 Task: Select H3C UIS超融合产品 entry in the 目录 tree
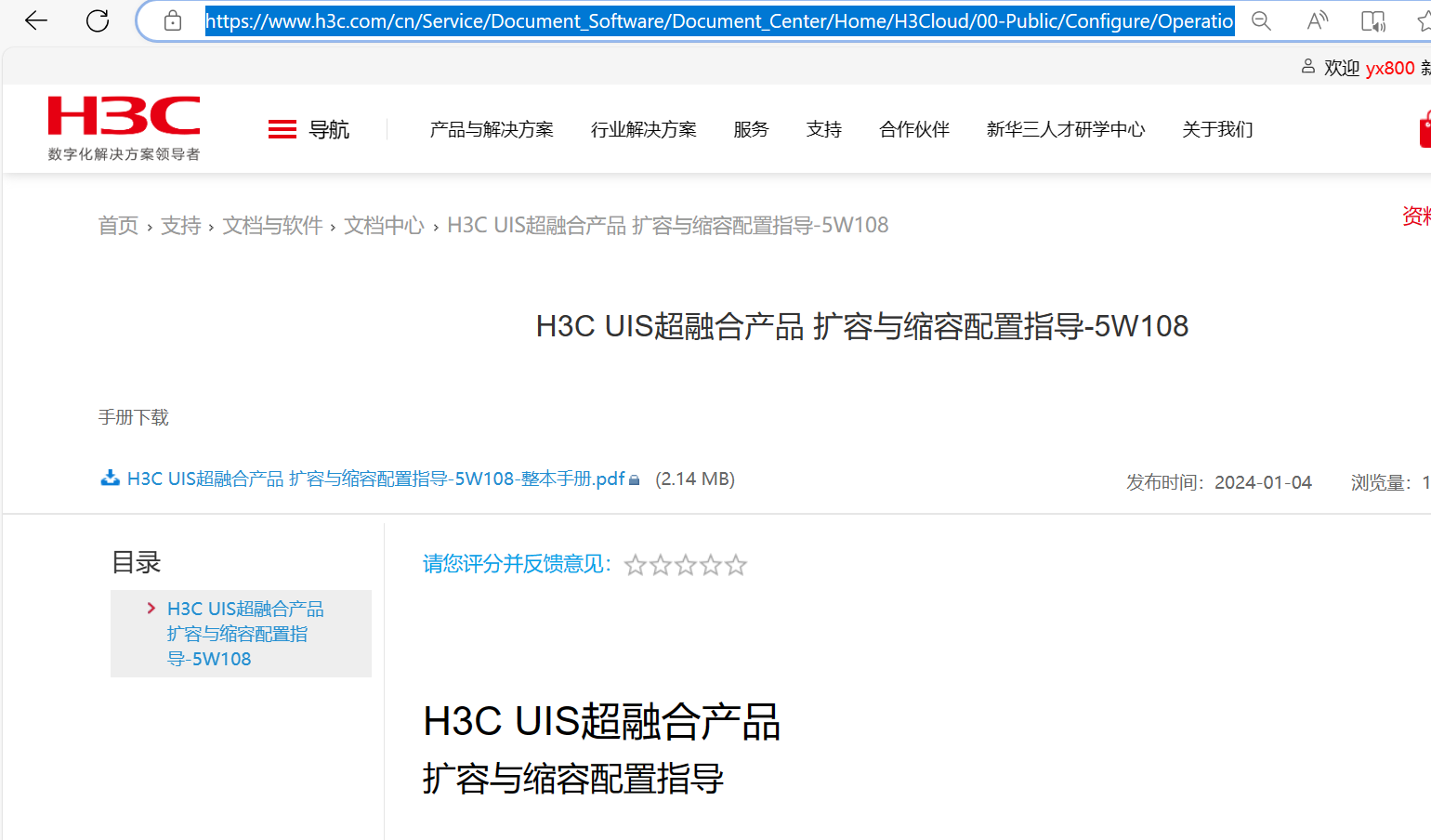tap(245, 634)
